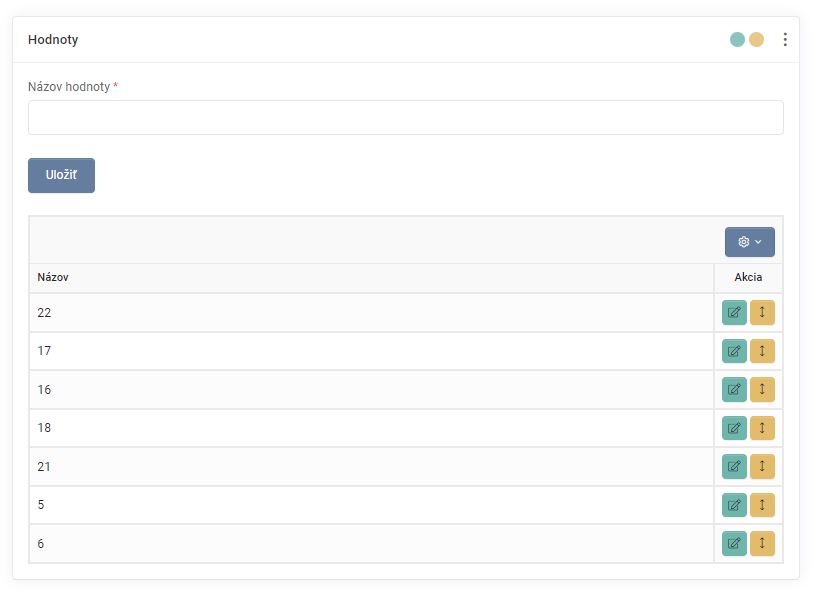The width and height of the screenshot is (818, 598).
Task: Click the teal circle in the panel header
Action: [x=737, y=40]
